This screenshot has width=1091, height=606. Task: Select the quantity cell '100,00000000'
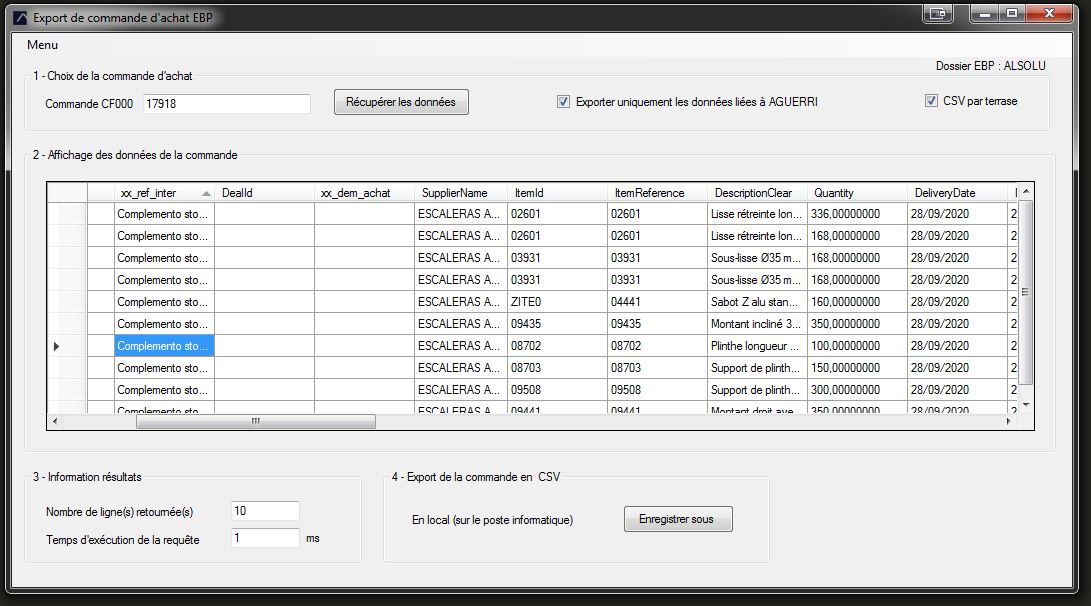(858, 346)
